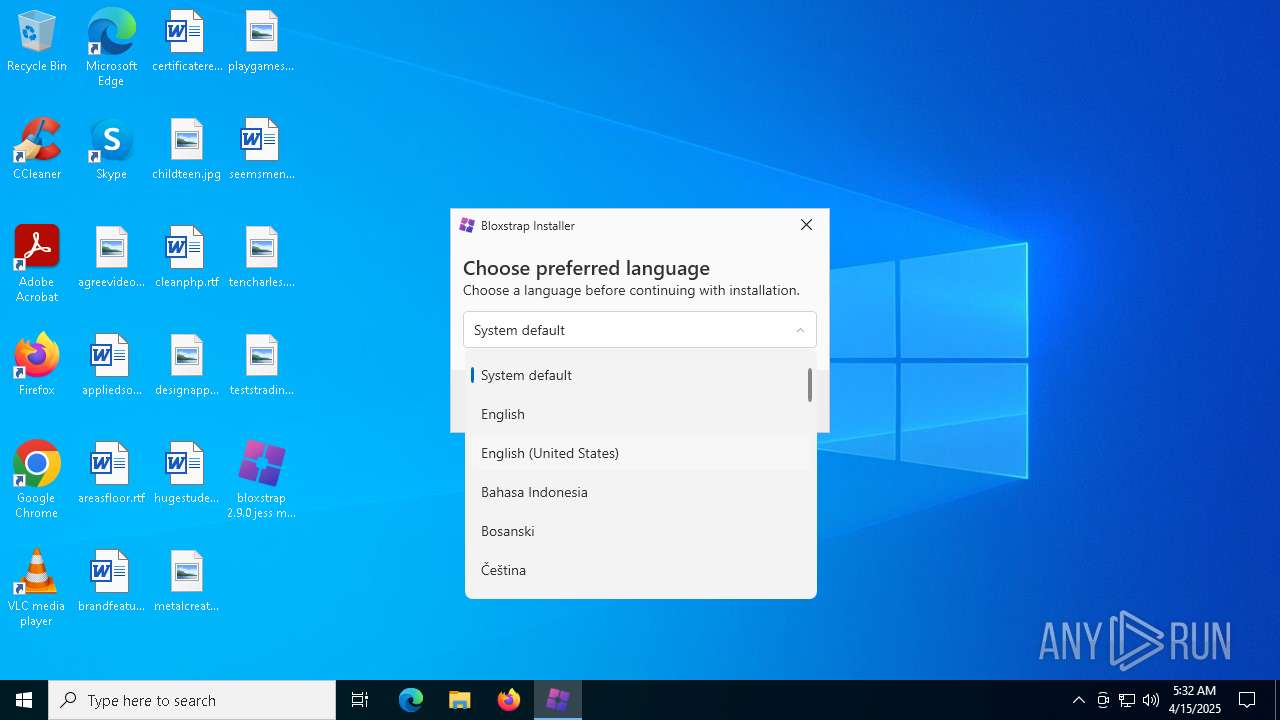Image resolution: width=1280 pixels, height=720 pixels.
Task: Open the Action Center notifications
Action: click(x=1247, y=700)
